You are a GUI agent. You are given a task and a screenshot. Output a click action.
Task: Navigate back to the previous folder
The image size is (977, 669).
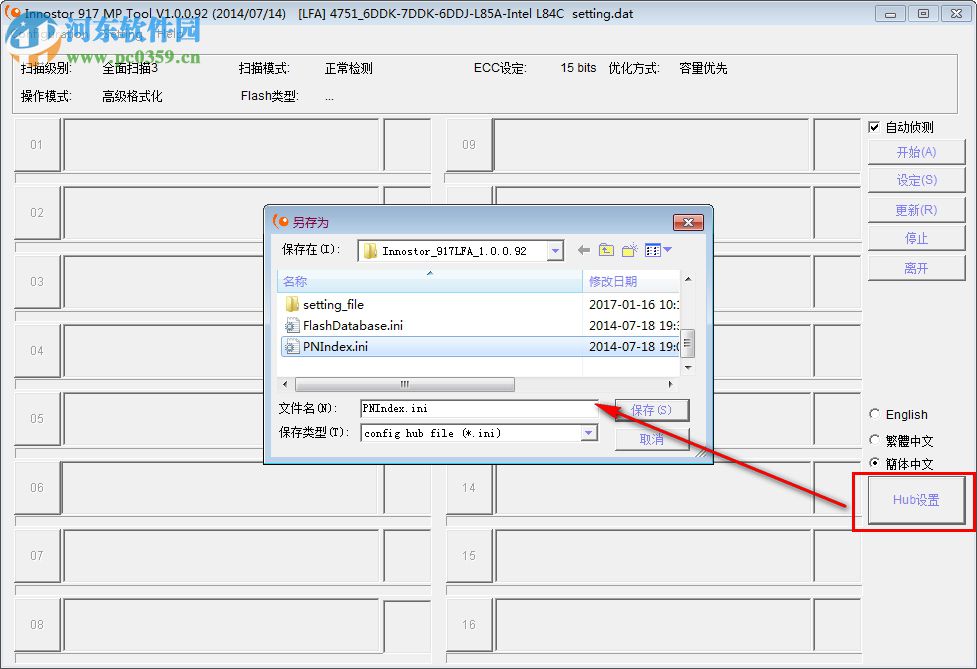coord(583,250)
